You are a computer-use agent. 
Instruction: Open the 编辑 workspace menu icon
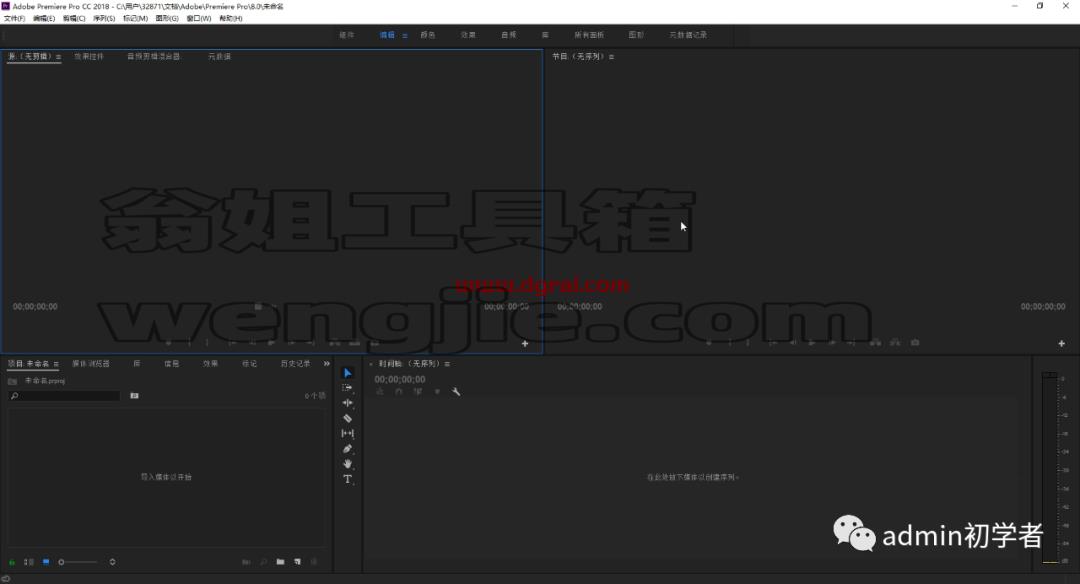click(x=405, y=35)
